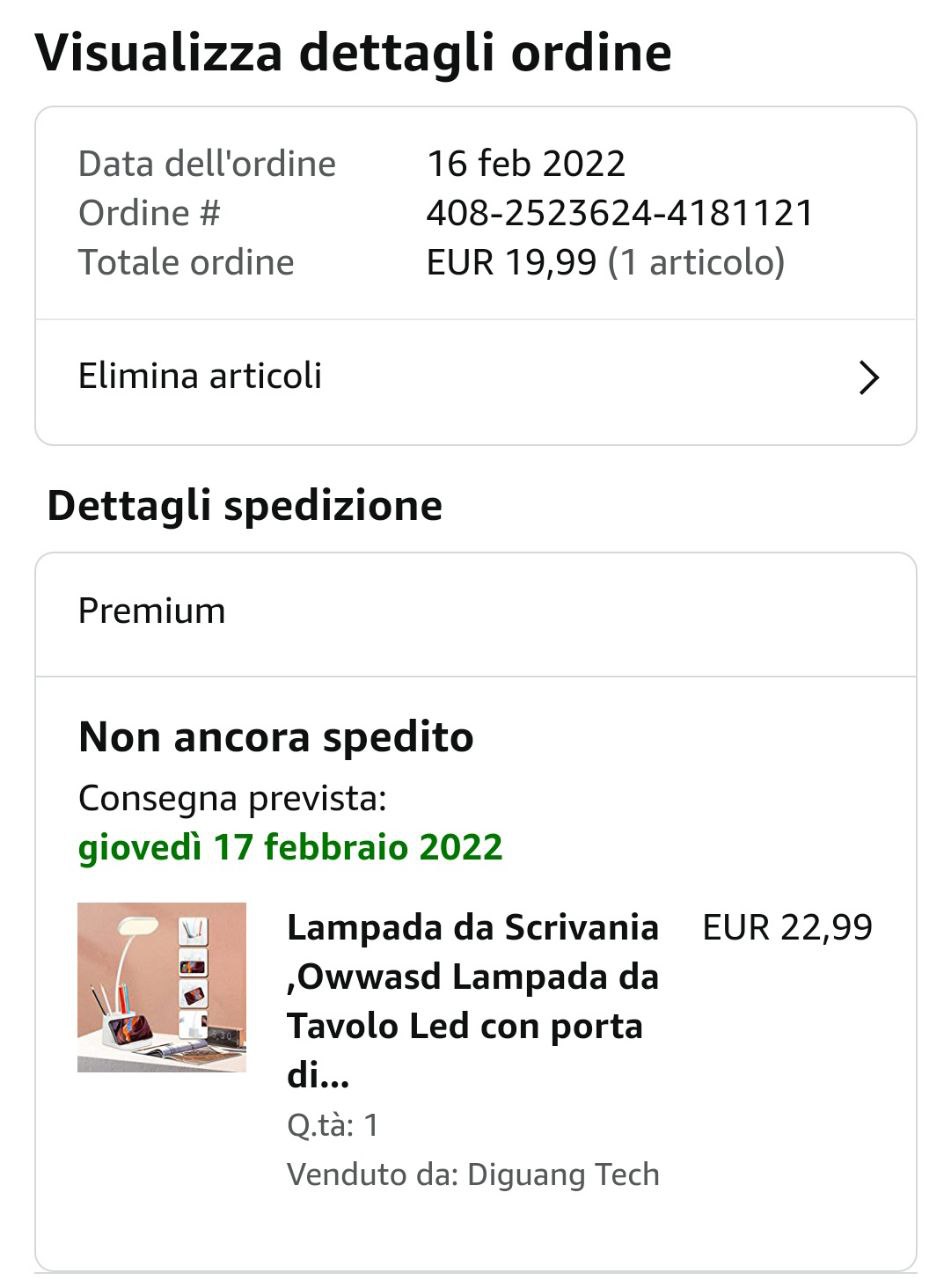Tap the (1 articolo) item count
This screenshot has width=950, height=1280.
pos(696,262)
